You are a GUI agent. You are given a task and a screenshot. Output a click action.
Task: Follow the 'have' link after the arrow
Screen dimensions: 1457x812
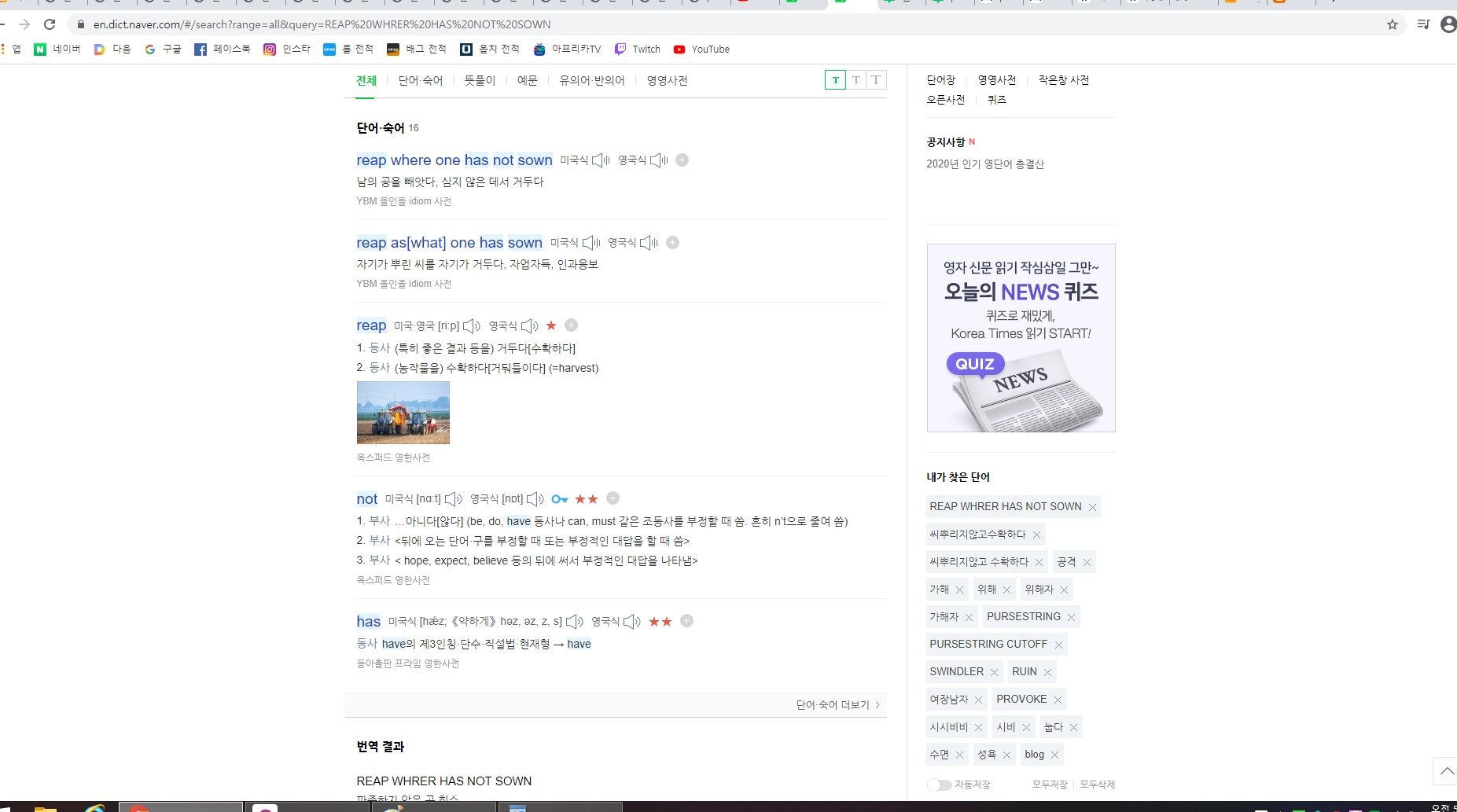579,644
